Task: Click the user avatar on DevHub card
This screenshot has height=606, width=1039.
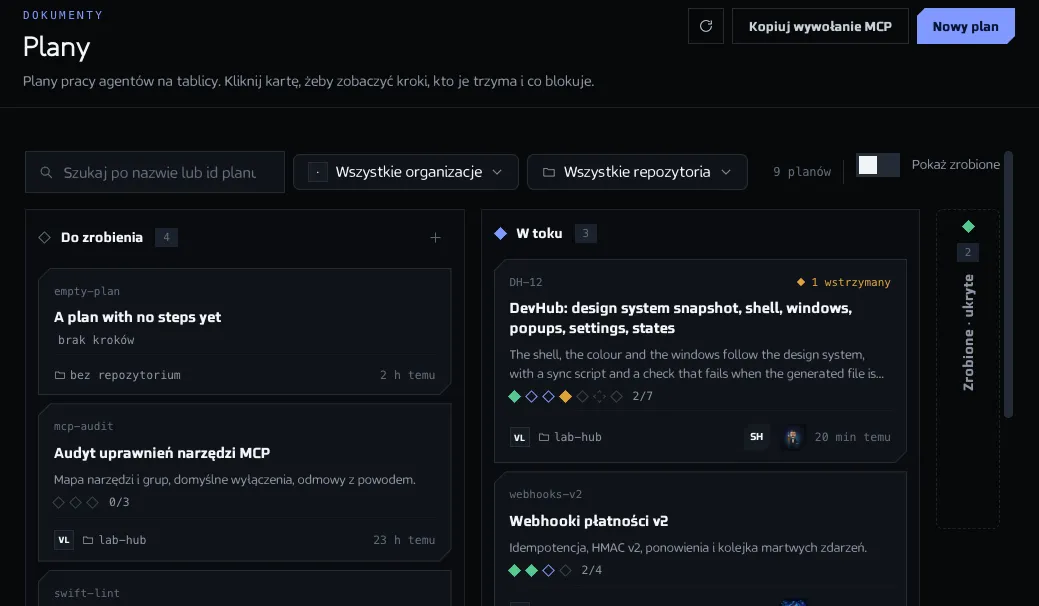Action: (x=793, y=437)
